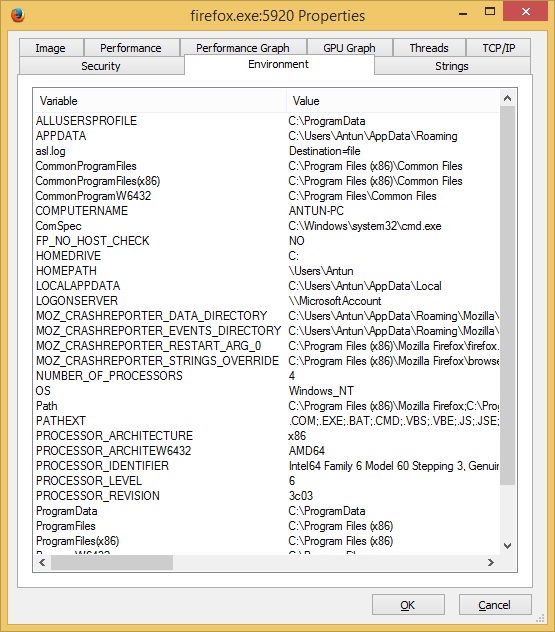Click the vertical scrollbar thumb

[507, 296]
